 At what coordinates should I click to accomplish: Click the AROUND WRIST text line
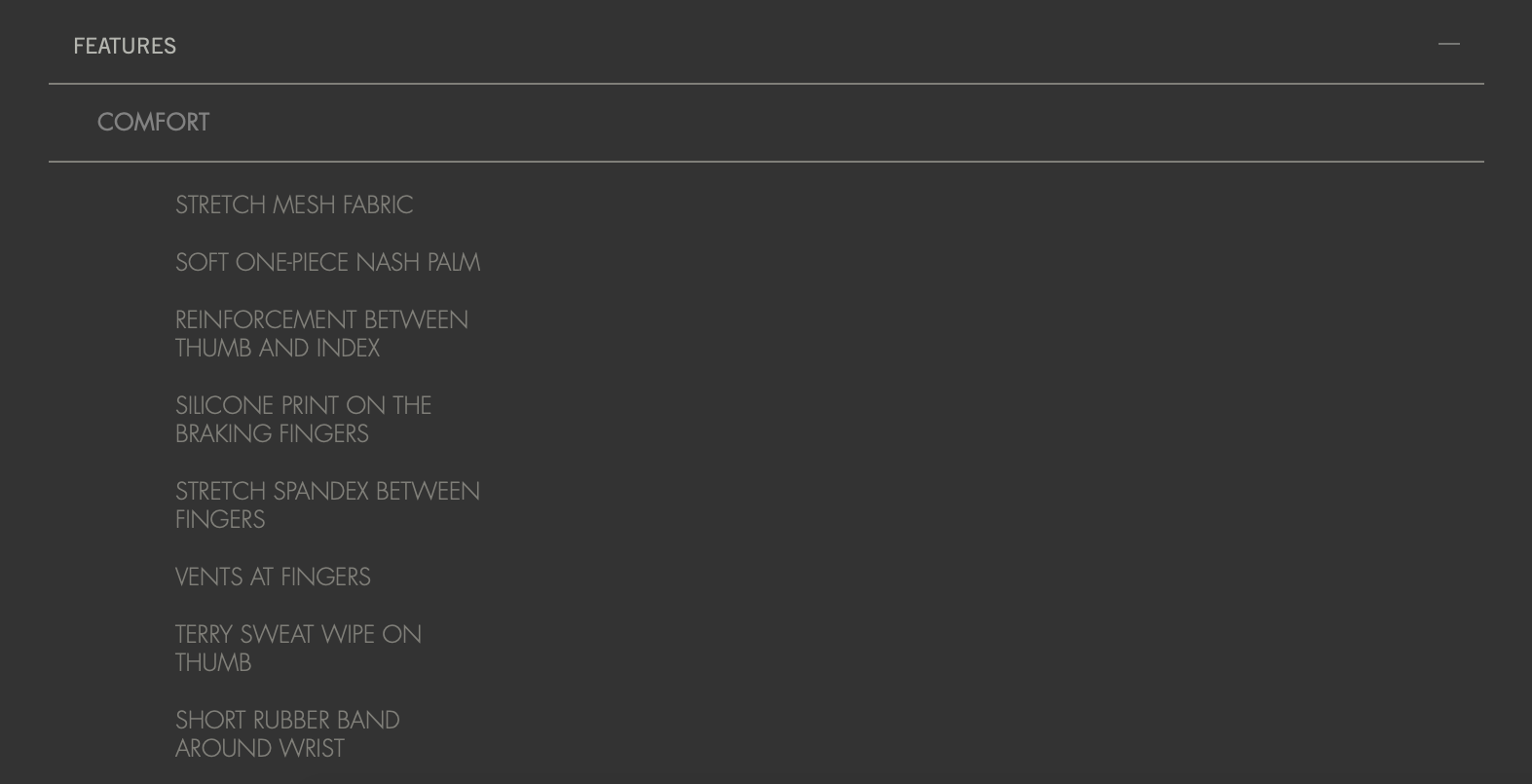tap(260, 748)
